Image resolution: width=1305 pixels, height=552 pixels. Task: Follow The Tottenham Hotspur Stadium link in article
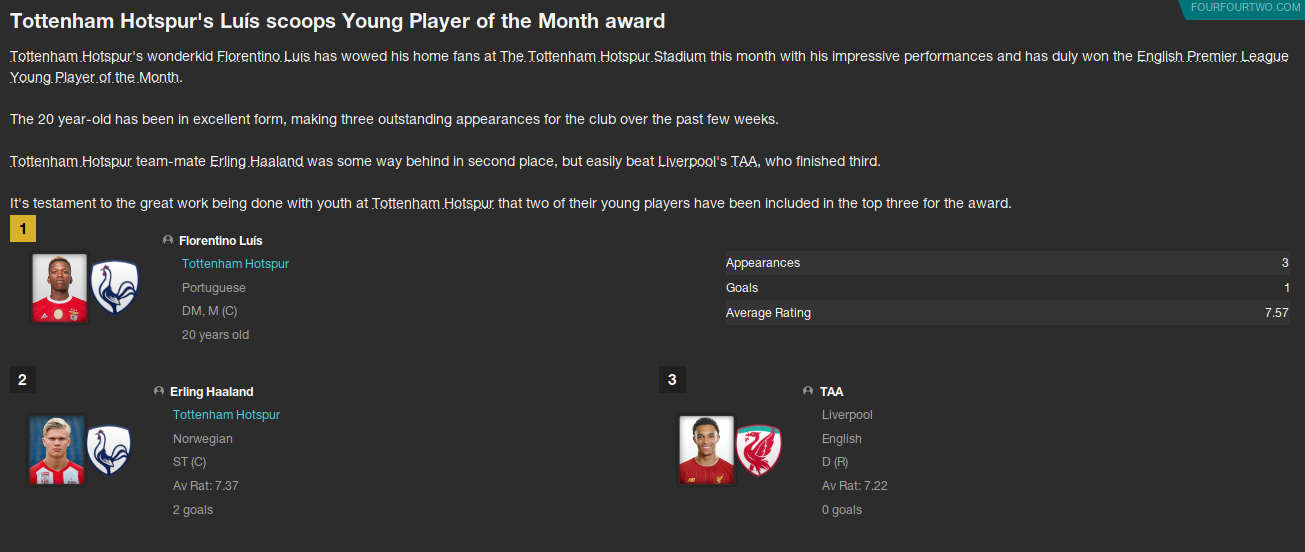602,57
